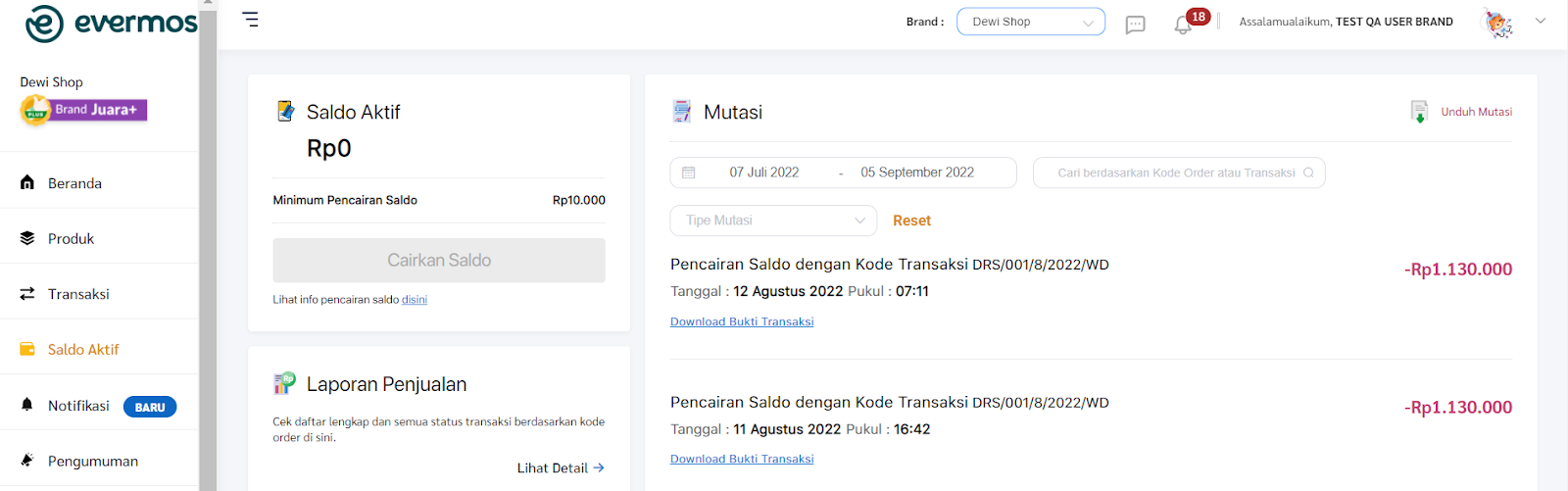Click the -Rp1.130.000 amount dated 12 Agustus
Screen dimensions: 1568x491
pos(1458,270)
